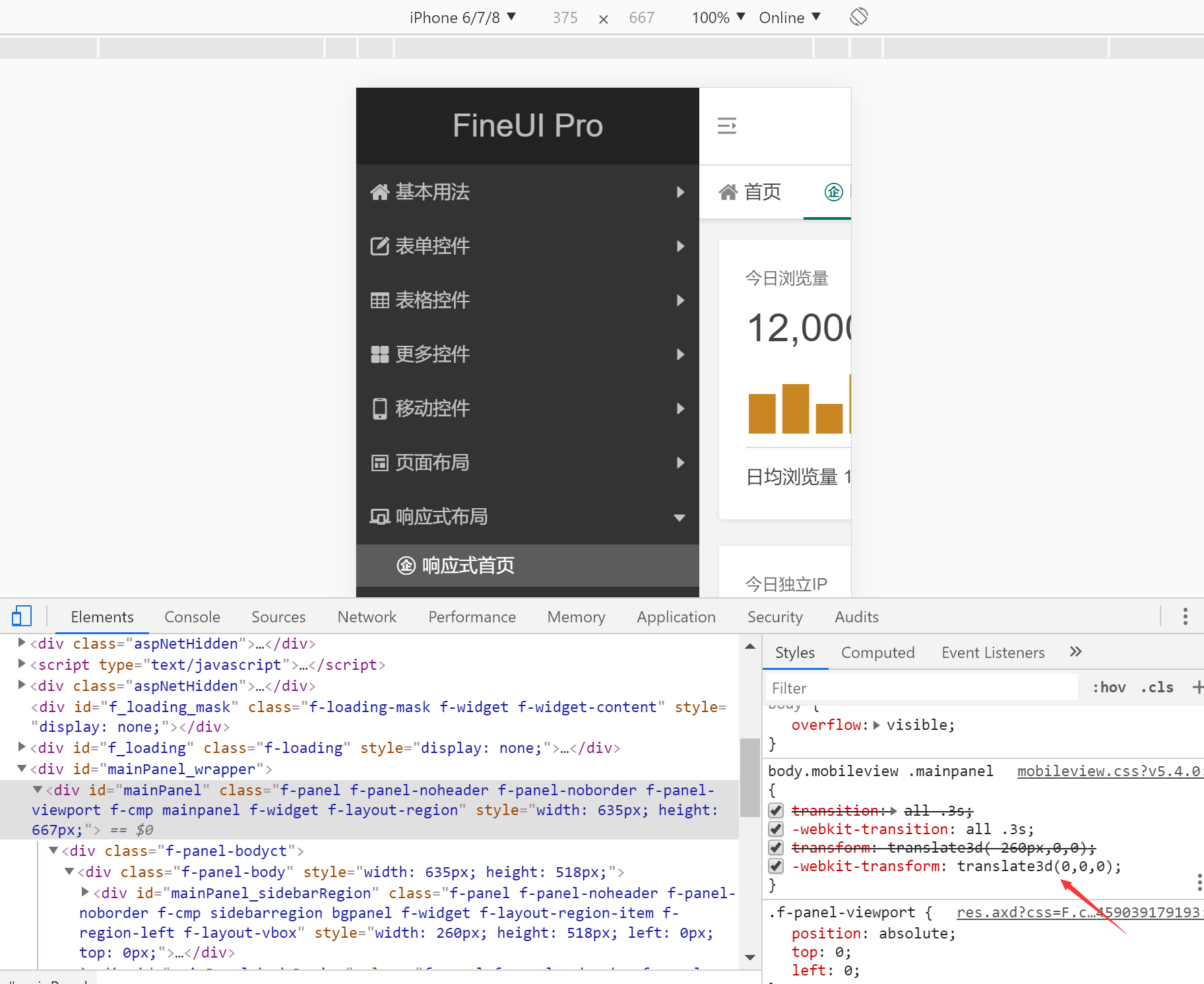Open rule options three-dot menu

[x=1199, y=882]
